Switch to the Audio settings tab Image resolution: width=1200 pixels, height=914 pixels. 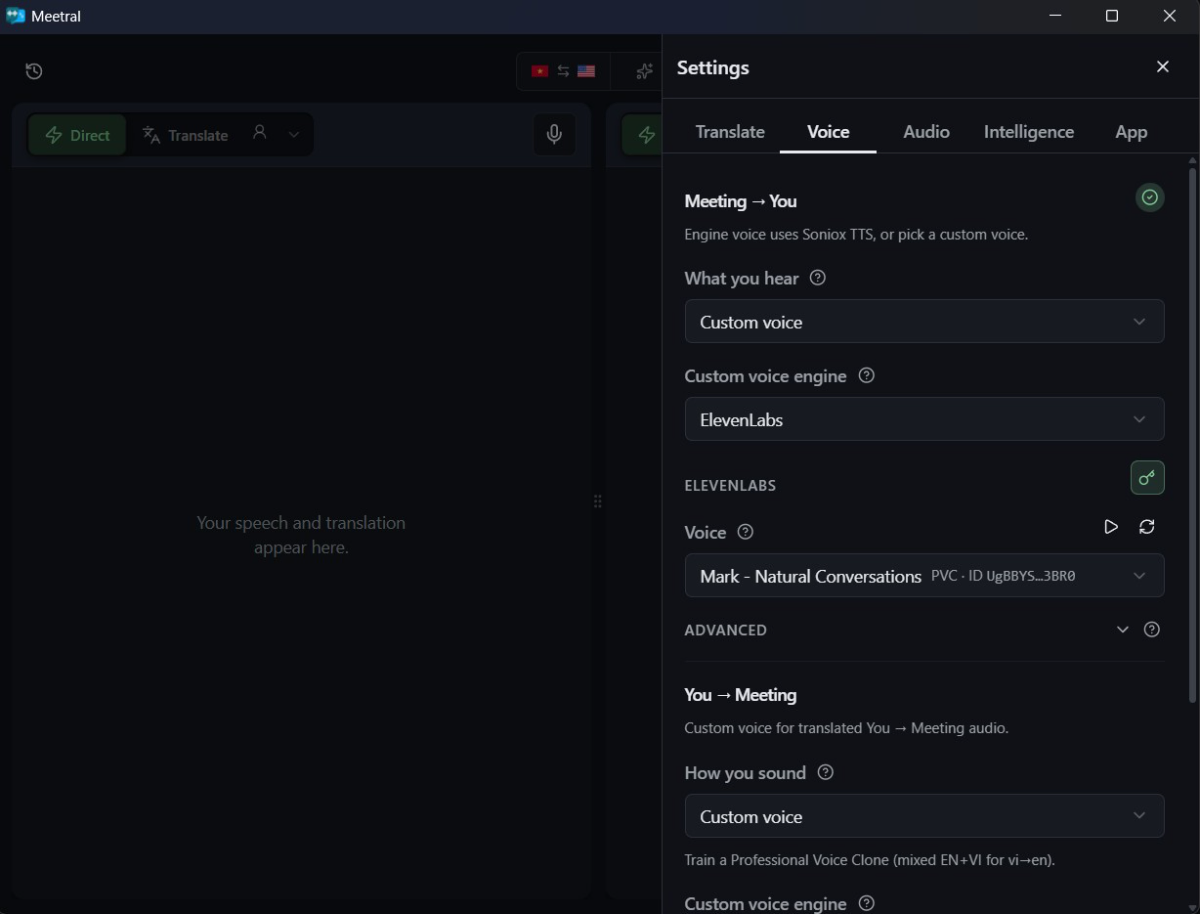click(x=926, y=132)
